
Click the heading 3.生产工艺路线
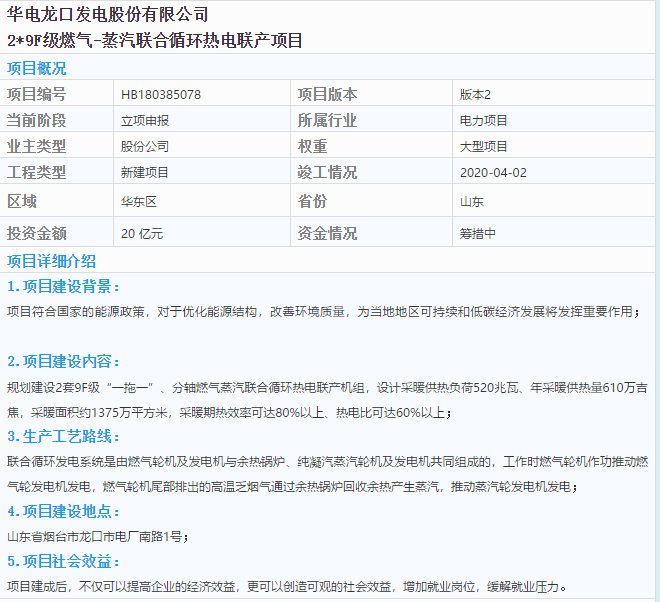coord(63,436)
